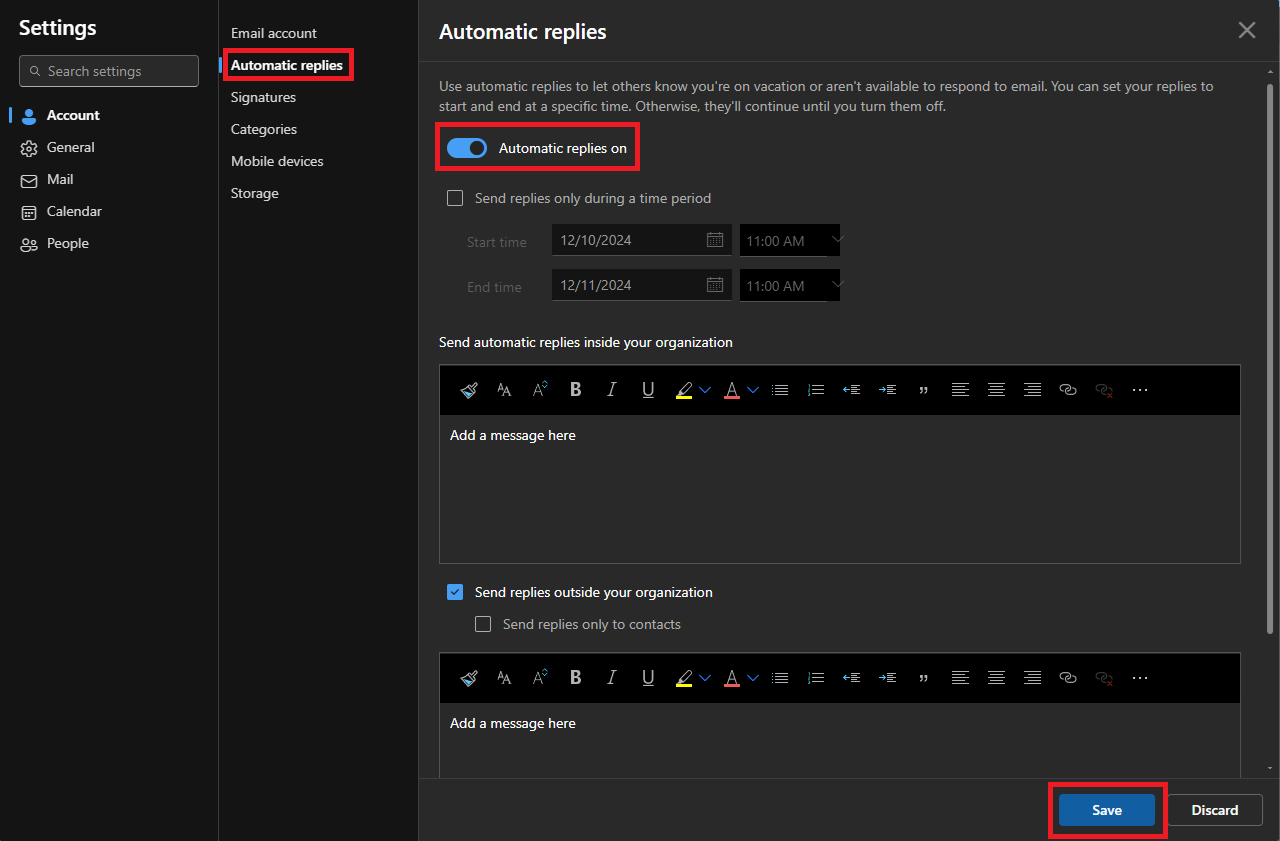Image resolution: width=1280 pixels, height=841 pixels.
Task: Expand the Start time hour dropdown
Action: pyautogui.click(x=837, y=240)
